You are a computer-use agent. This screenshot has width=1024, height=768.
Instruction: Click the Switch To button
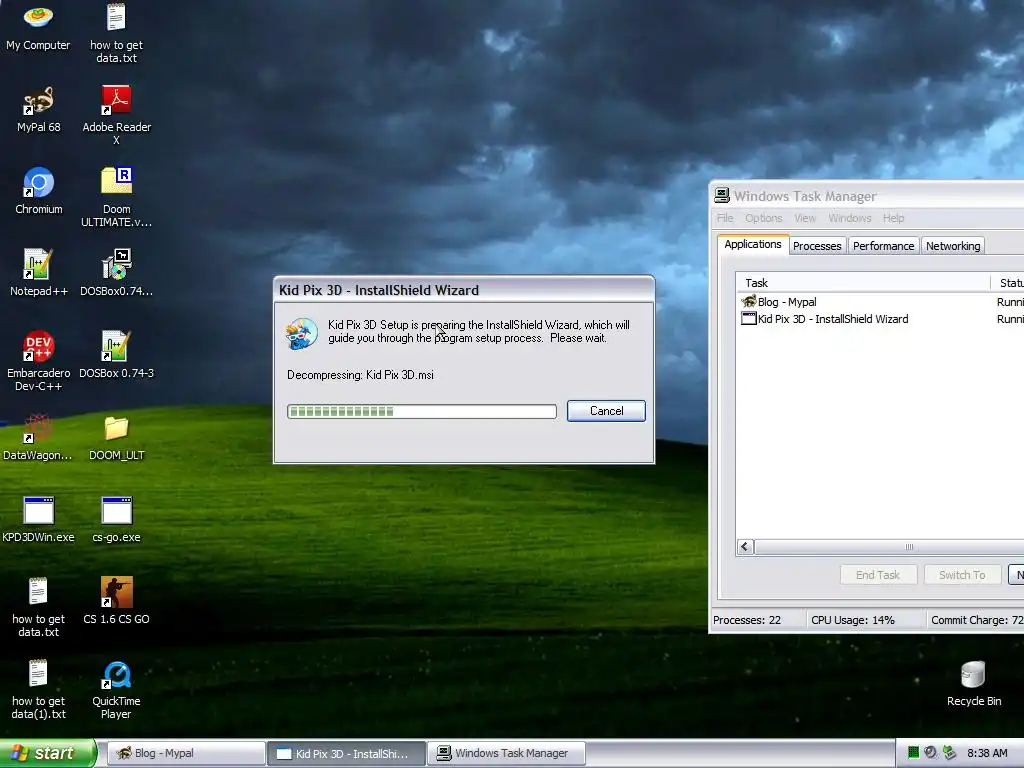[x=962, y=575]
